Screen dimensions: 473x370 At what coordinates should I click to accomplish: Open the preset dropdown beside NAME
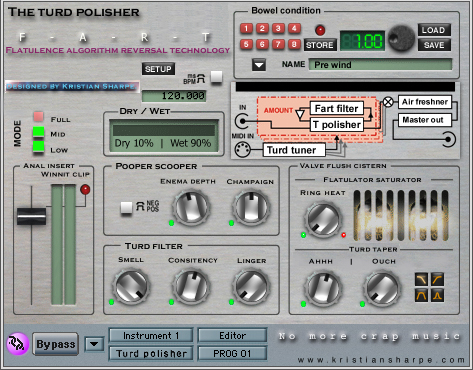(x=259, y=65)
